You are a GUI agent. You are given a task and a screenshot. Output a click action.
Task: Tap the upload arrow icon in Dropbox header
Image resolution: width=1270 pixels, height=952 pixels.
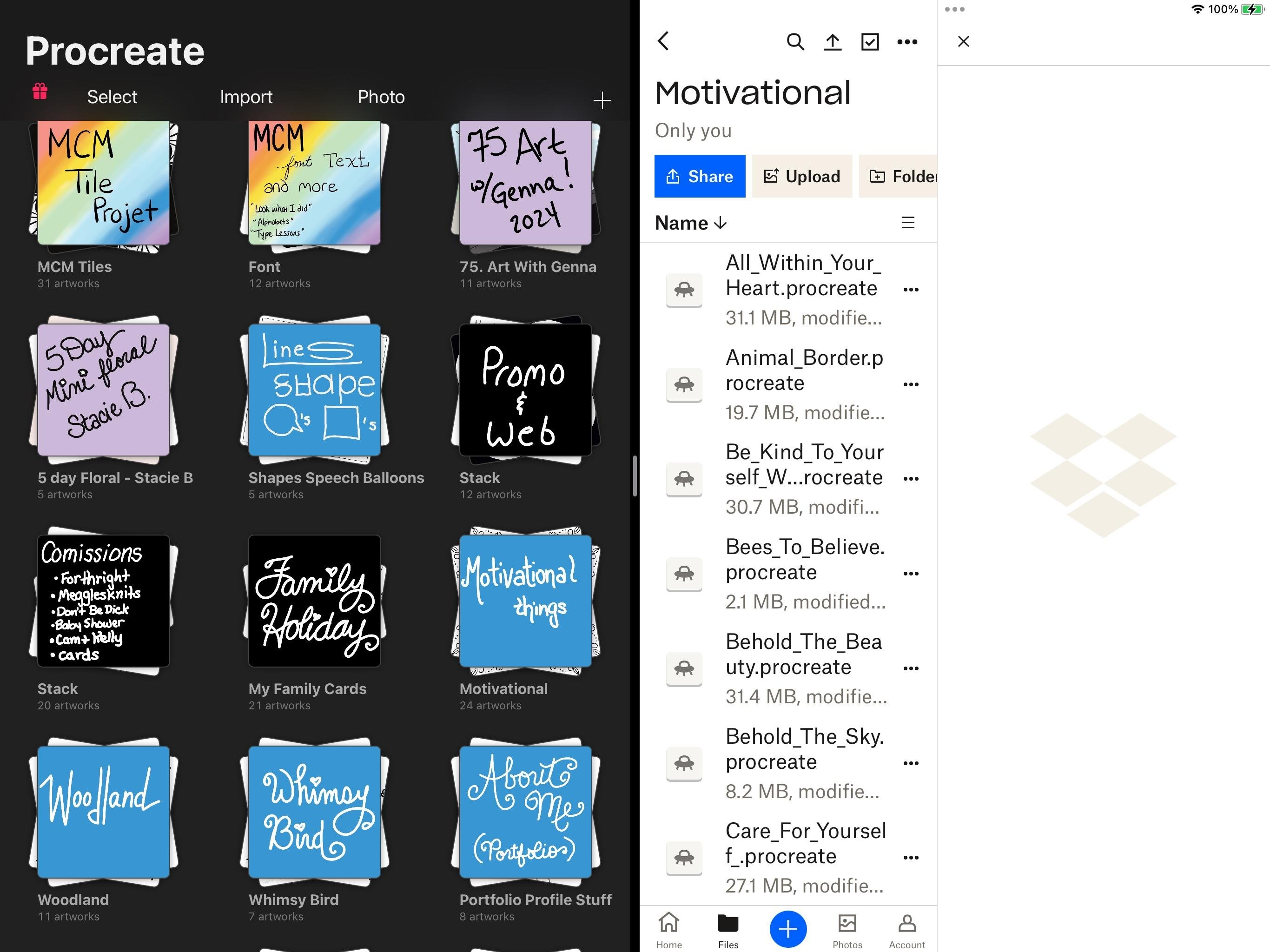pyautogui.click(x=833, y=41)
